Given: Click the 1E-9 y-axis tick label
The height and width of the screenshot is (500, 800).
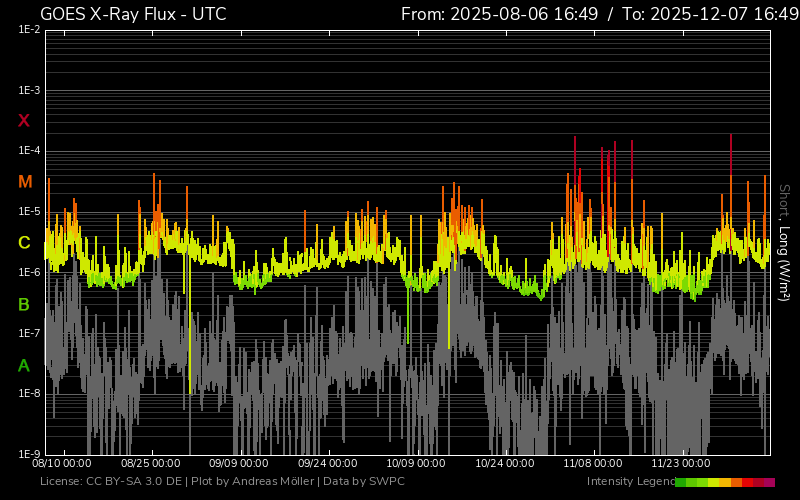Looking at the screenshot, I should [29, 454].
